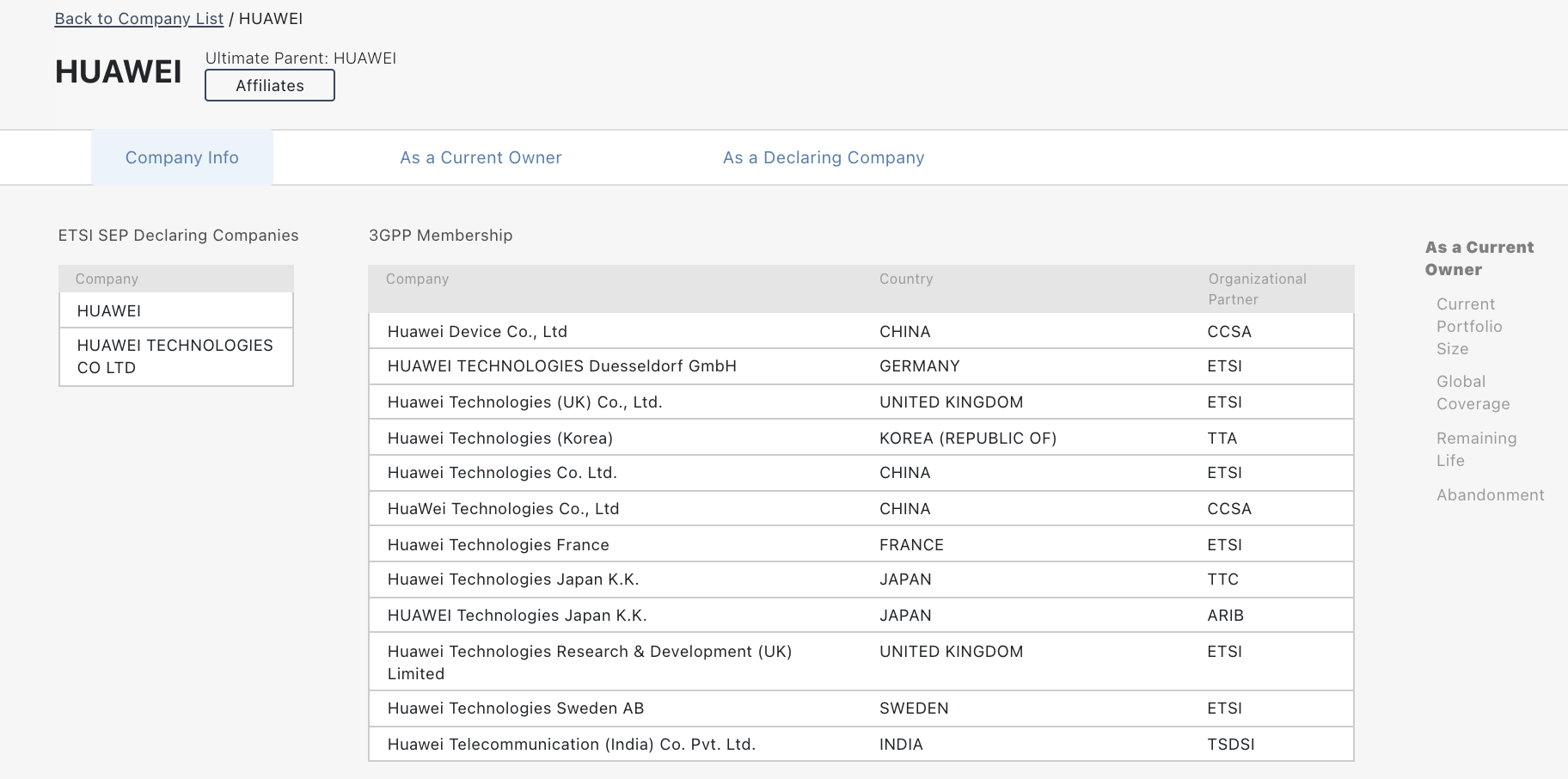Click HUAWEI TECHNOLOGIES Duesseldorf GmbH row
This screenshot has height=779, width=1568.
click(861, 366)
